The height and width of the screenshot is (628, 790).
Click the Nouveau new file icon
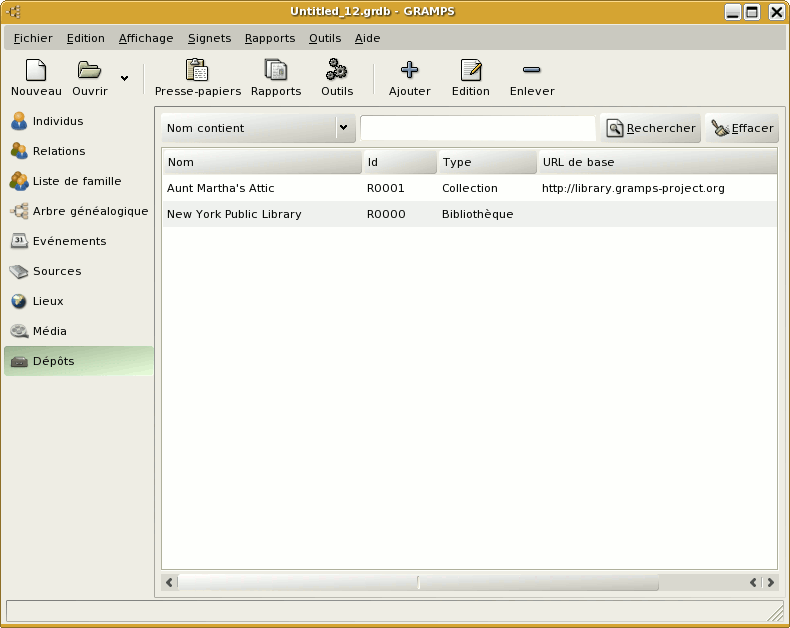point(36,71)
